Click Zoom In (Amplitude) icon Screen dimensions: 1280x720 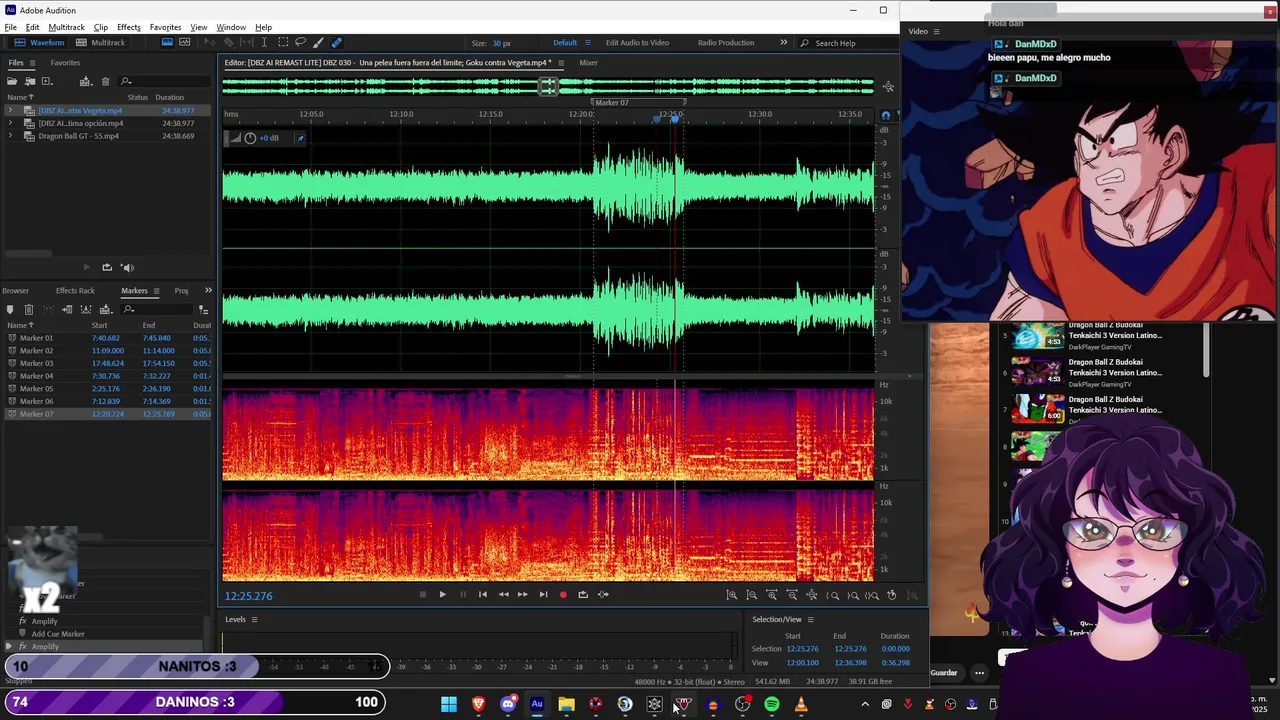731,595
